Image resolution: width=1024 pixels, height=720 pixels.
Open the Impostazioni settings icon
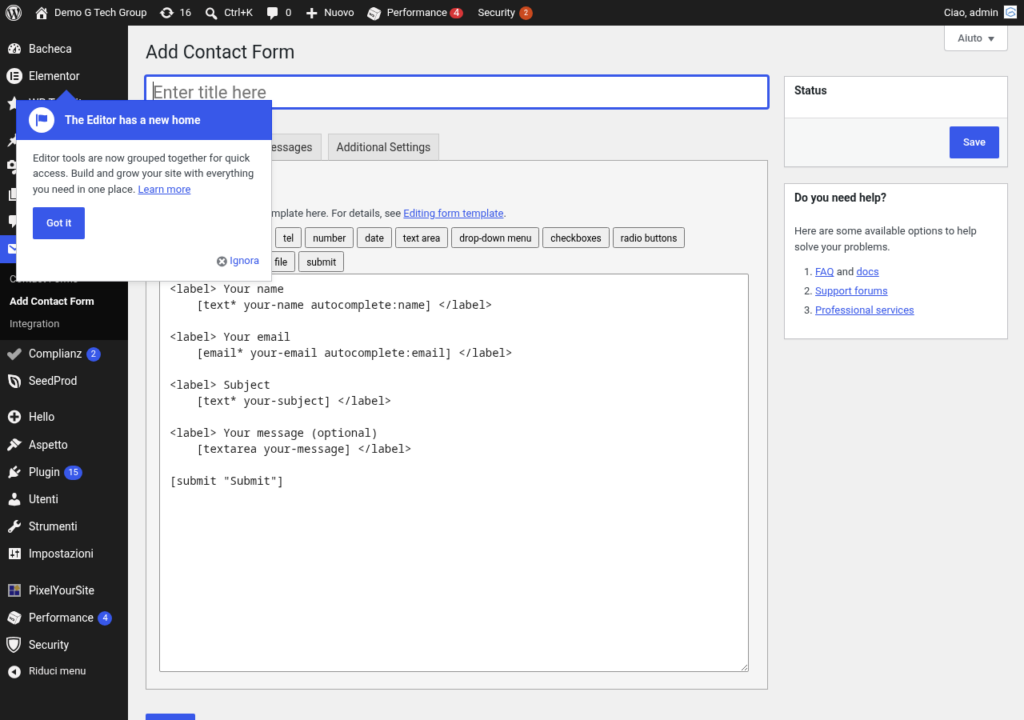point(14,553)
